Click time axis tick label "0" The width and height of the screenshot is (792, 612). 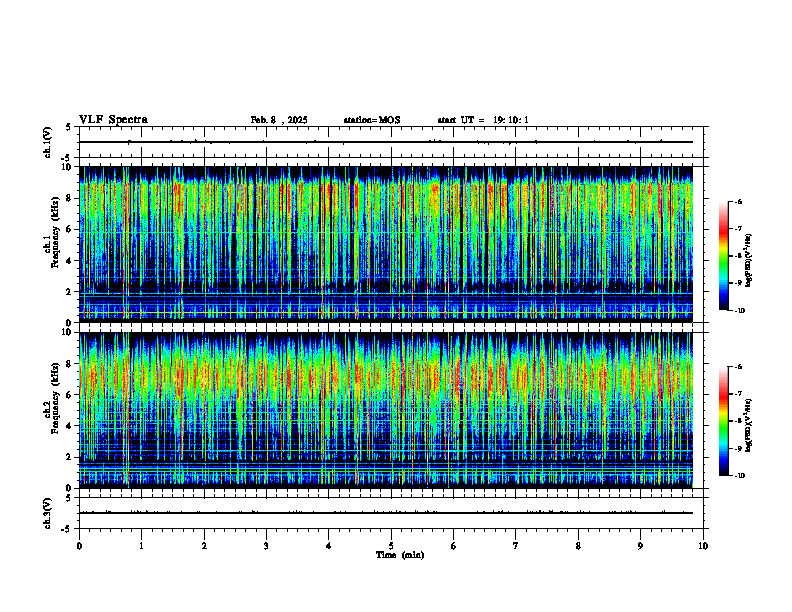[79, 546]
